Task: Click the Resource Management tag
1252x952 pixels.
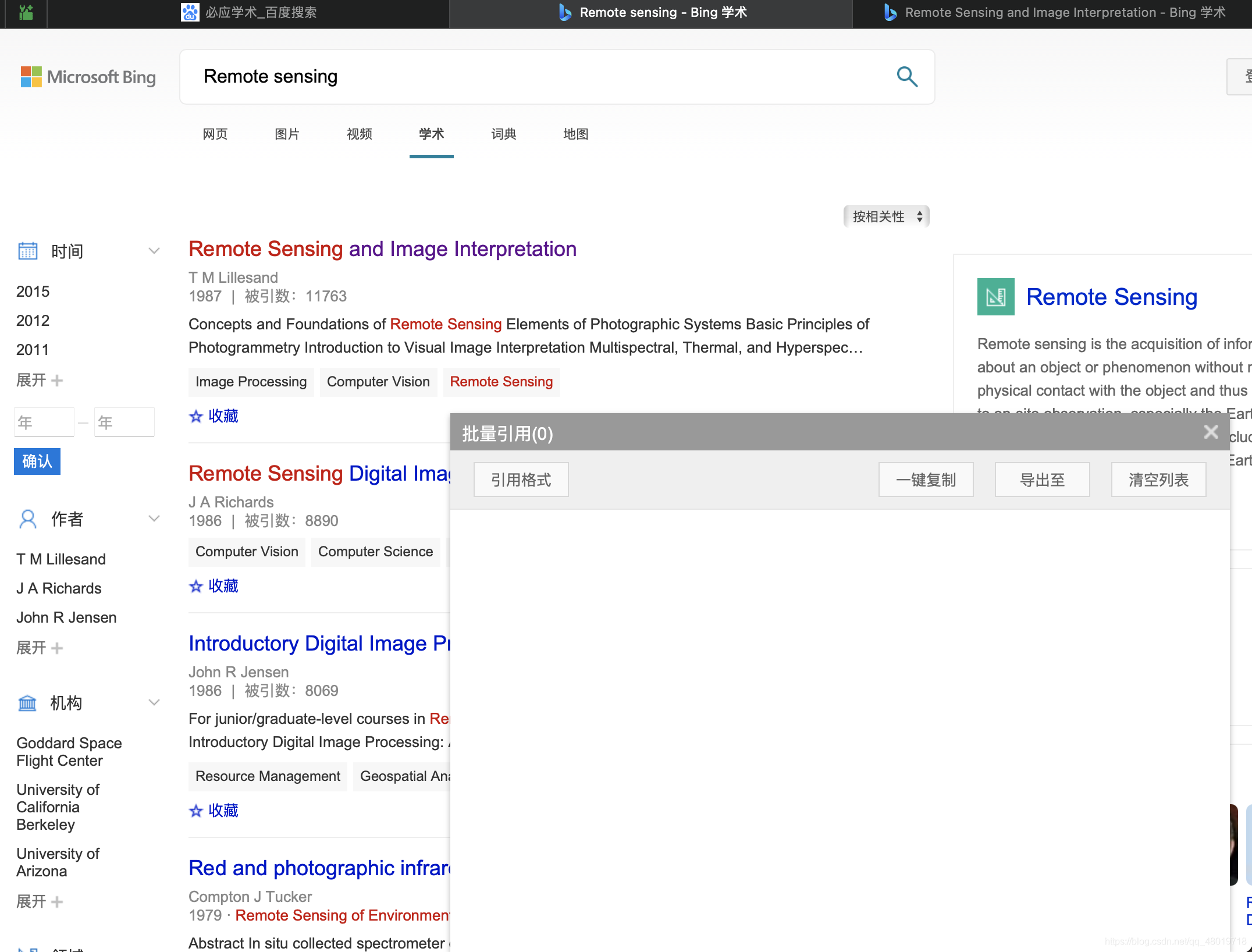Action: [268, 776]
